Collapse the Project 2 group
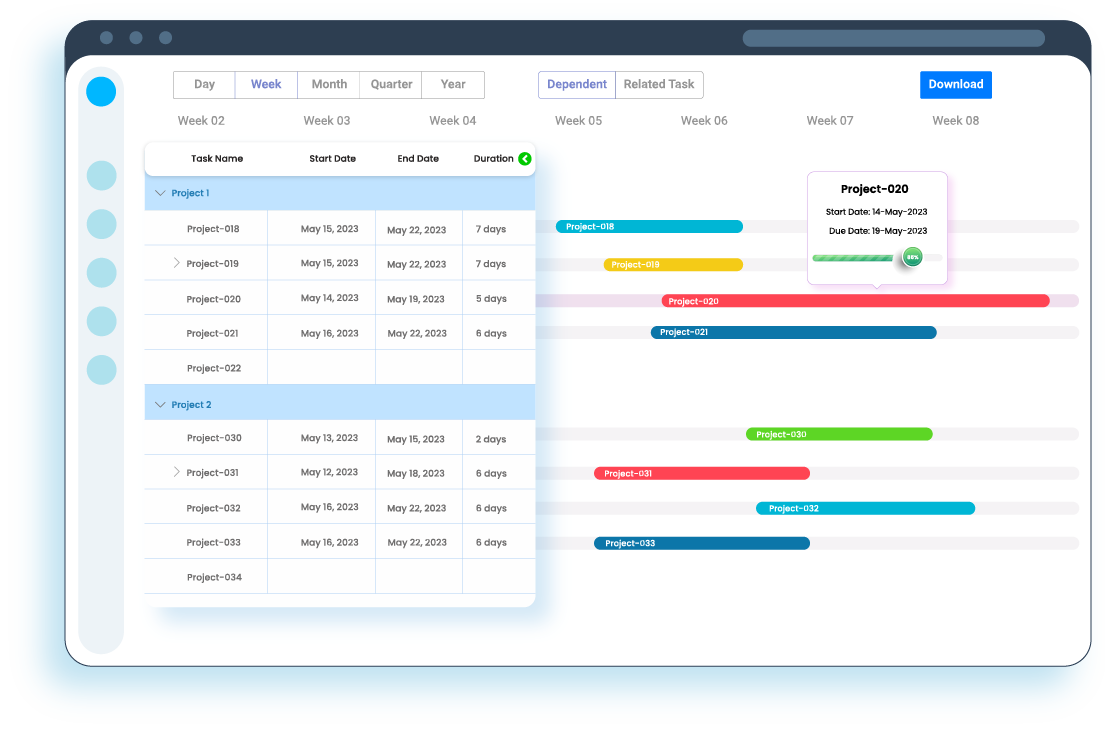Screen dimensions: 1105x734 pos(161,403)
